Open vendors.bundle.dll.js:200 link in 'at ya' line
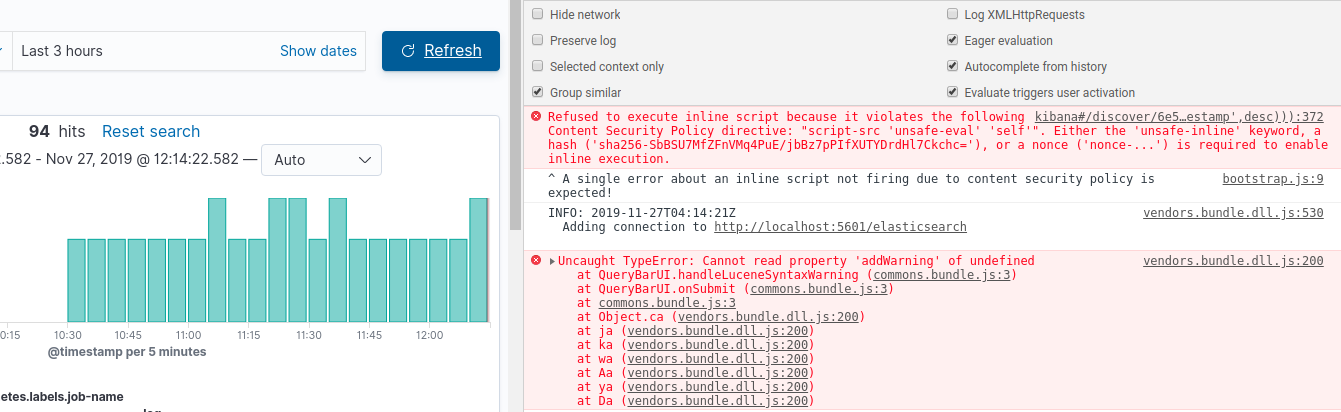Viewport: 1341px width, 412px height. (717, 387)
